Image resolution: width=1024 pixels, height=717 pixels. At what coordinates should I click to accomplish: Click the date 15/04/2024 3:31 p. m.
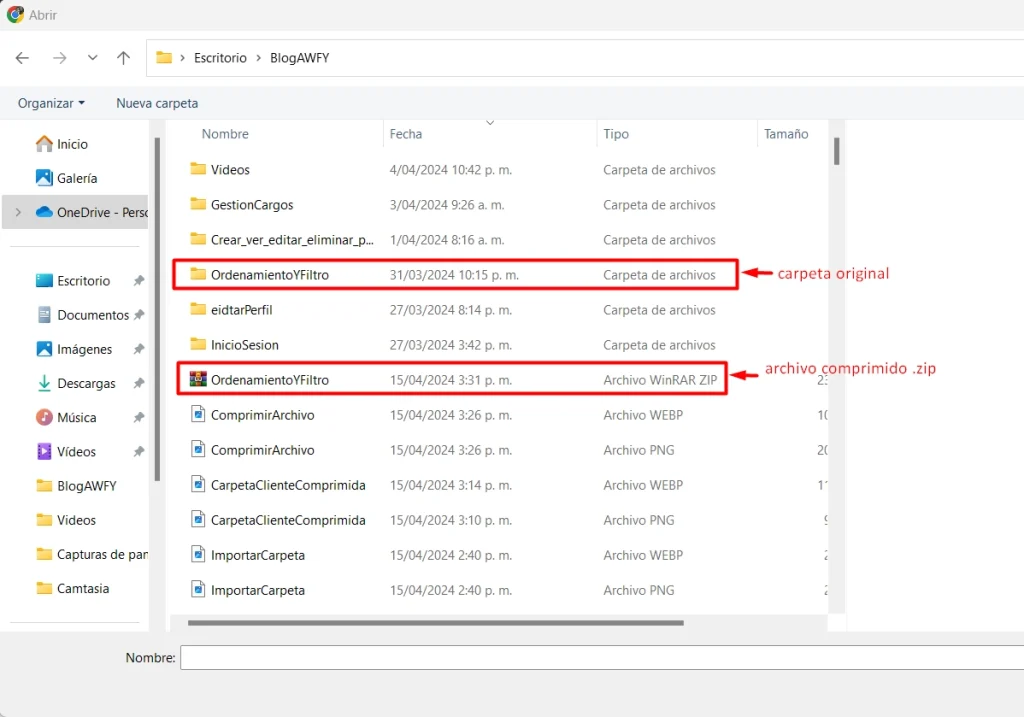451,380
